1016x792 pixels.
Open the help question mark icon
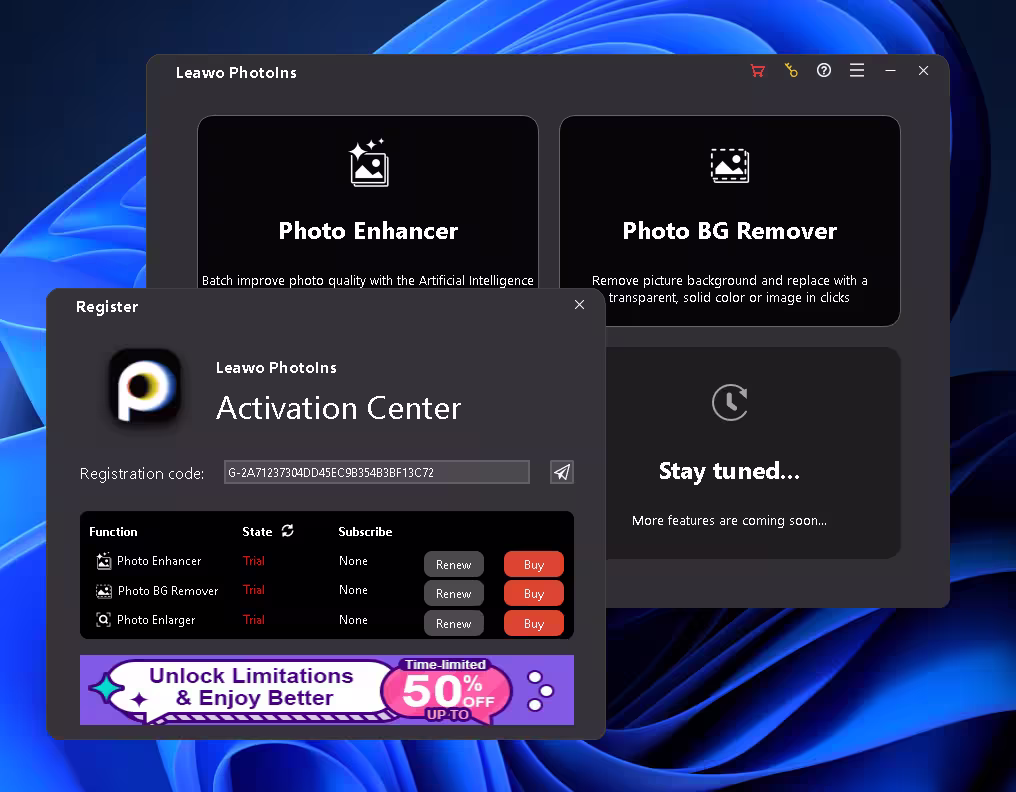click(824, 71)
